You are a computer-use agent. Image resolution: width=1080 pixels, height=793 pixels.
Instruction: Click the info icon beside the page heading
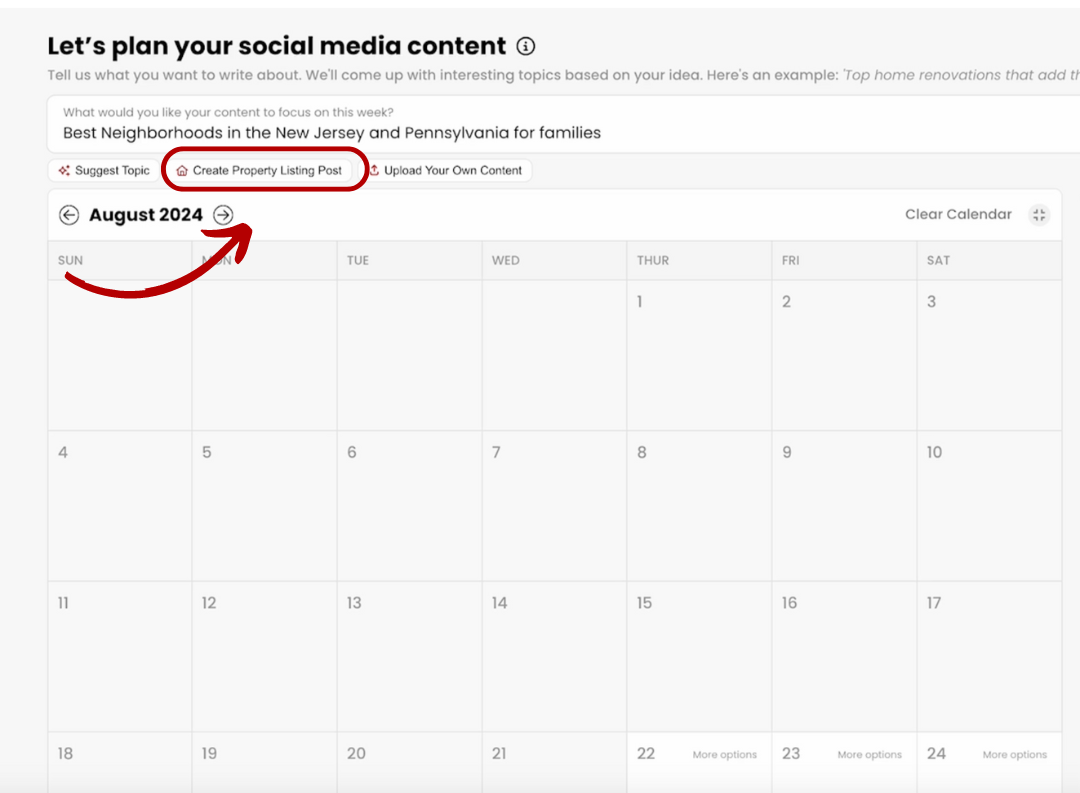(526, 46)
